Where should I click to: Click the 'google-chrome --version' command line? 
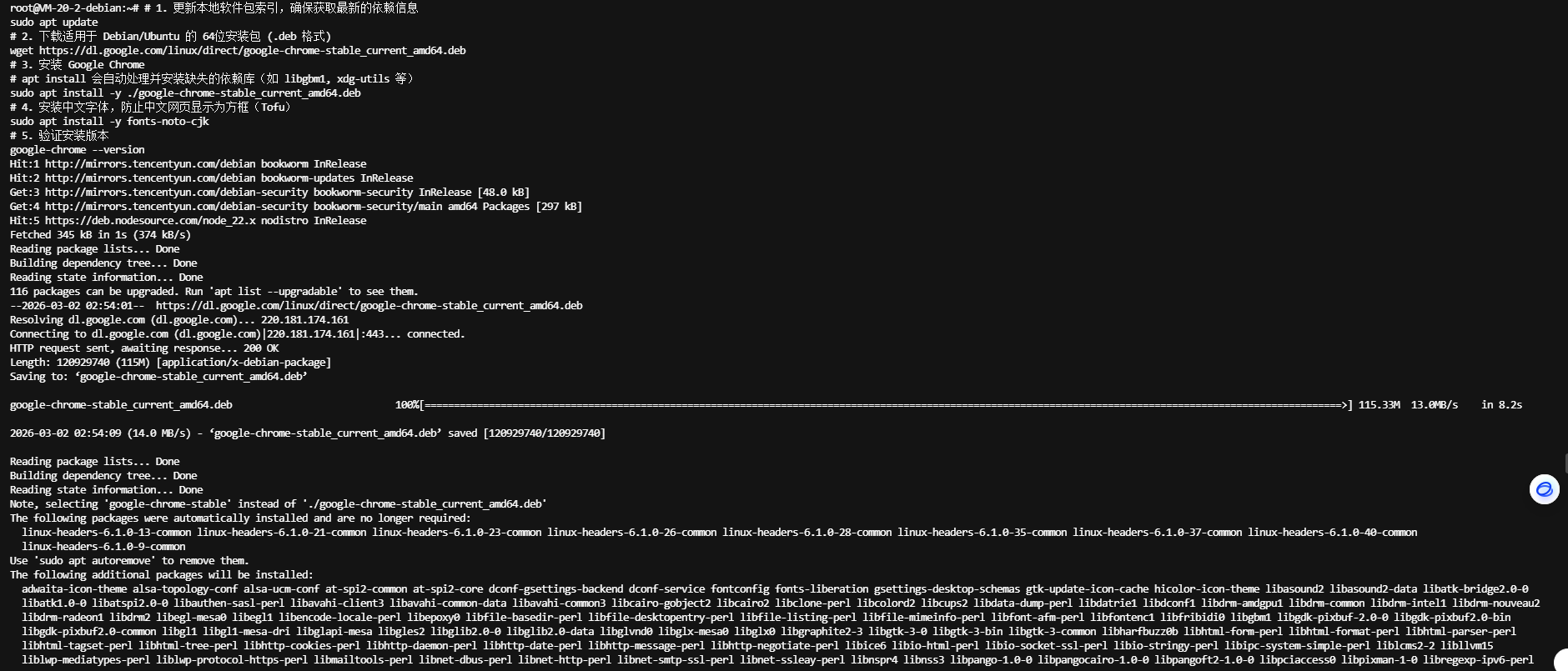click(77, 150)
